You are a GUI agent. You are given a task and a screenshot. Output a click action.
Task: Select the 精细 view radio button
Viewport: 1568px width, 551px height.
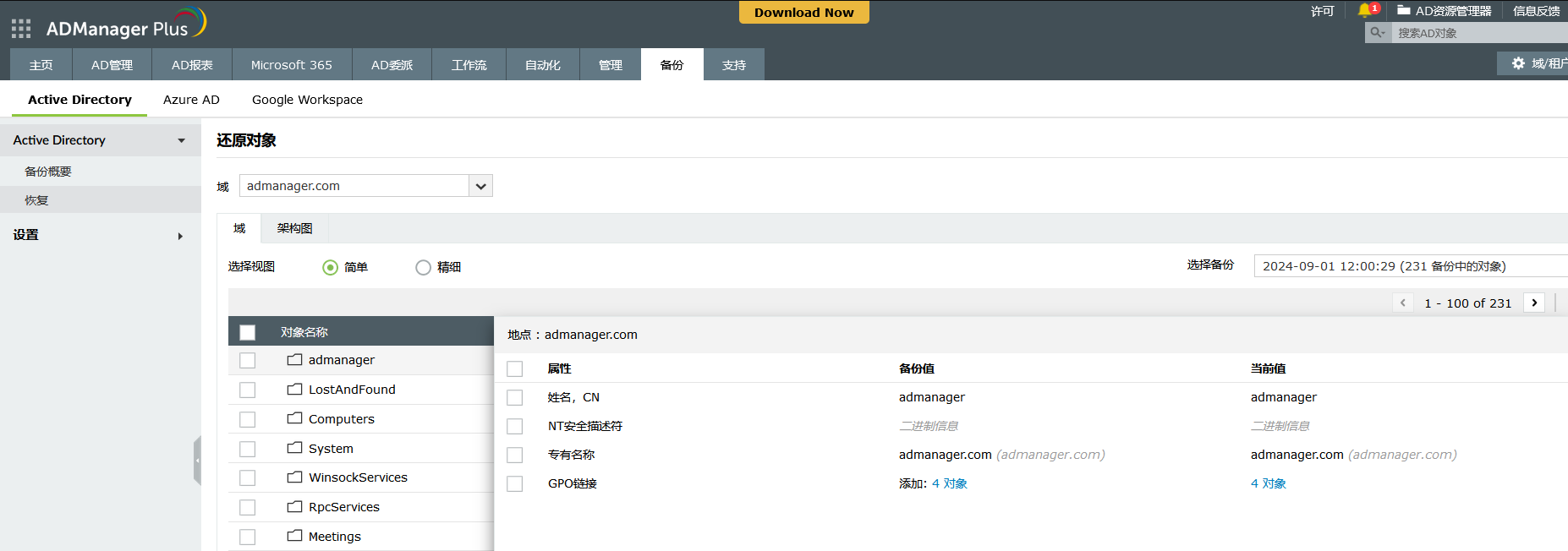click(424, 267)
